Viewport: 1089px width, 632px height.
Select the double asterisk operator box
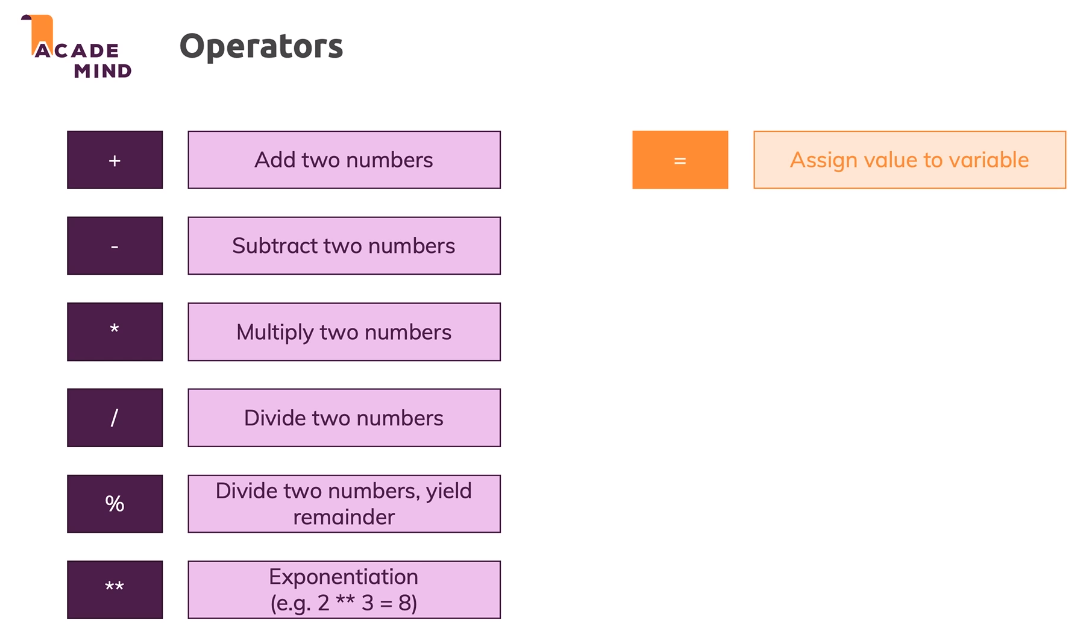[115, 590]
